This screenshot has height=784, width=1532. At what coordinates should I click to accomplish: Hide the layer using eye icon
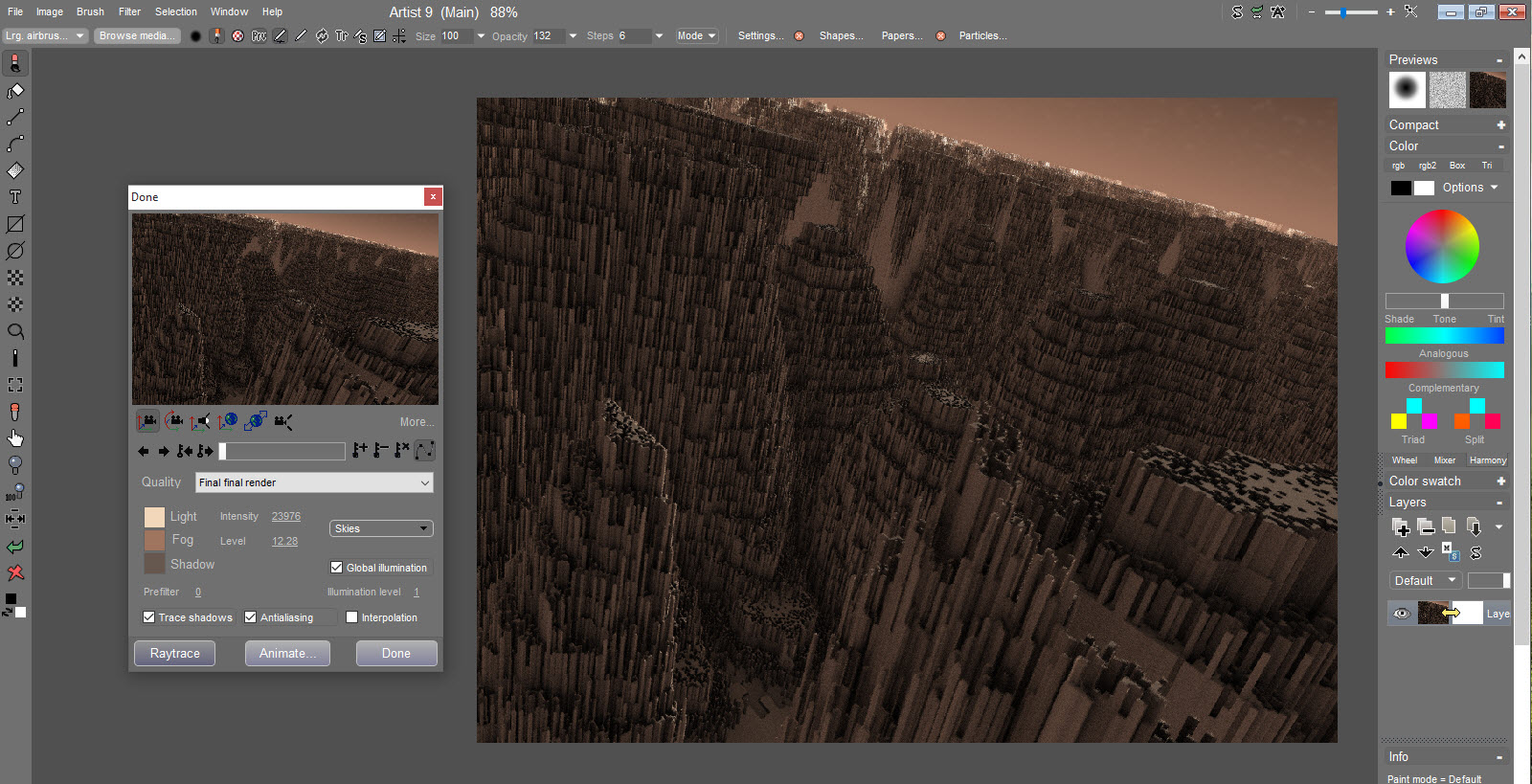click(1402, 614)
